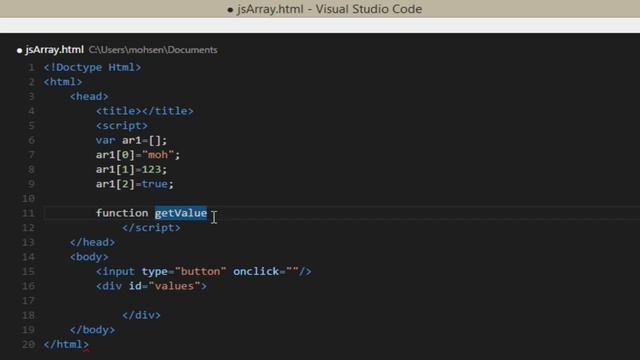Click line number 1 in the gutter
This screenshot has width=640, height=360.
coord(31,67)
